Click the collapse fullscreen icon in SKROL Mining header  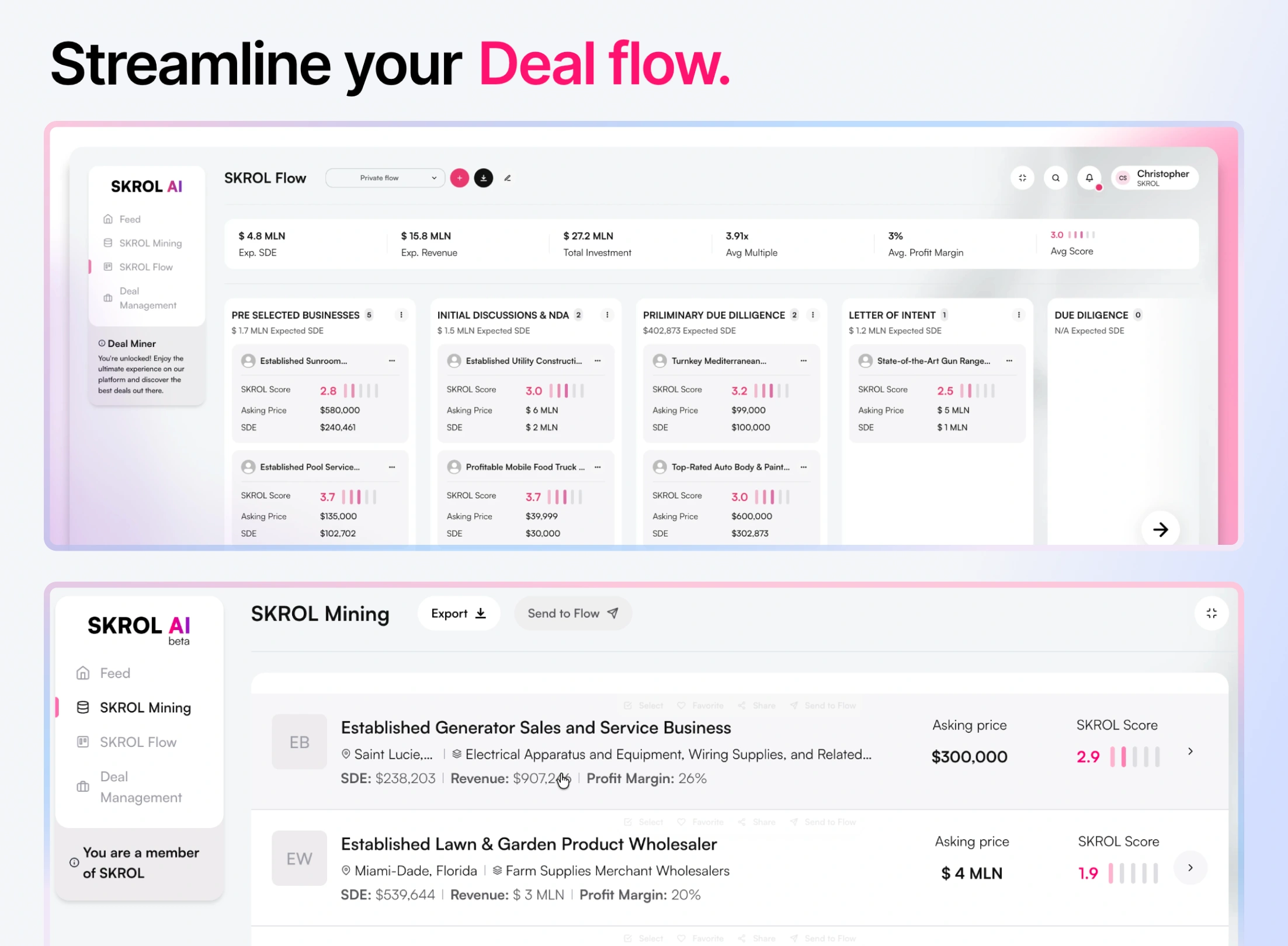click(x=1211, y=613)
